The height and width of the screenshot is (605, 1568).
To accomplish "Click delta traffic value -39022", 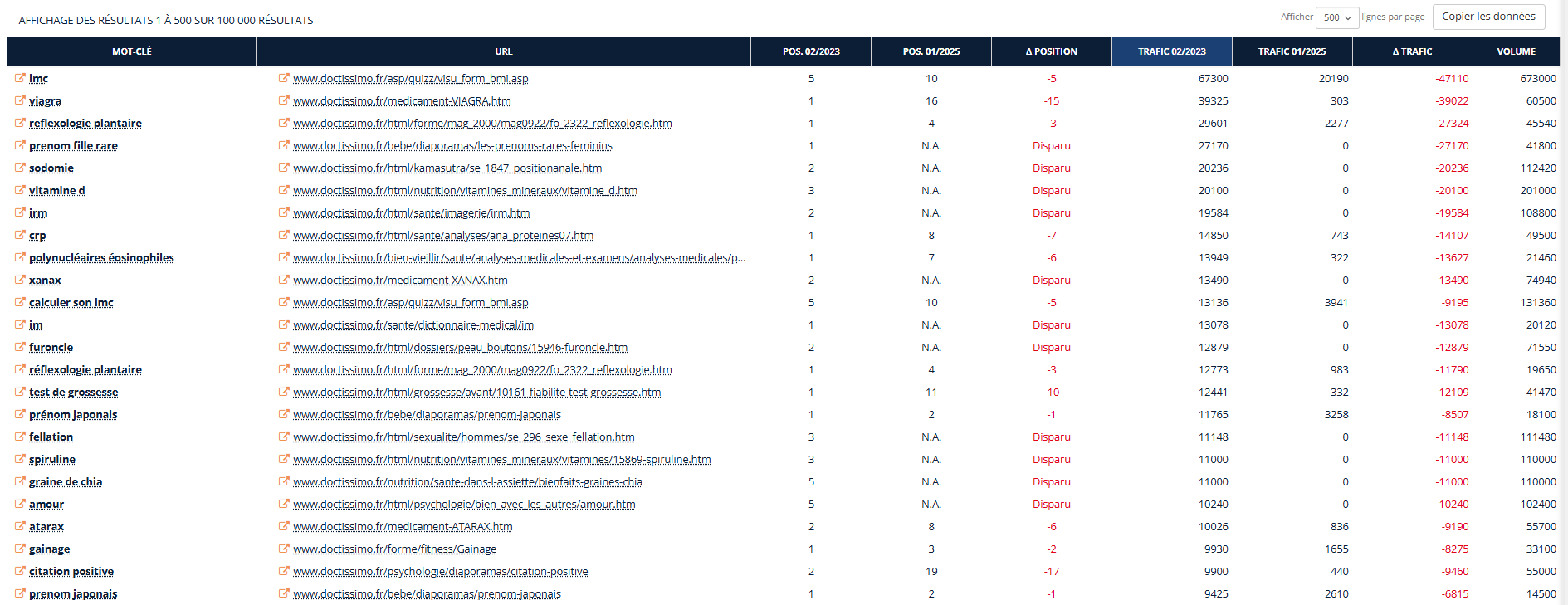I will [x=1452, y=100].
